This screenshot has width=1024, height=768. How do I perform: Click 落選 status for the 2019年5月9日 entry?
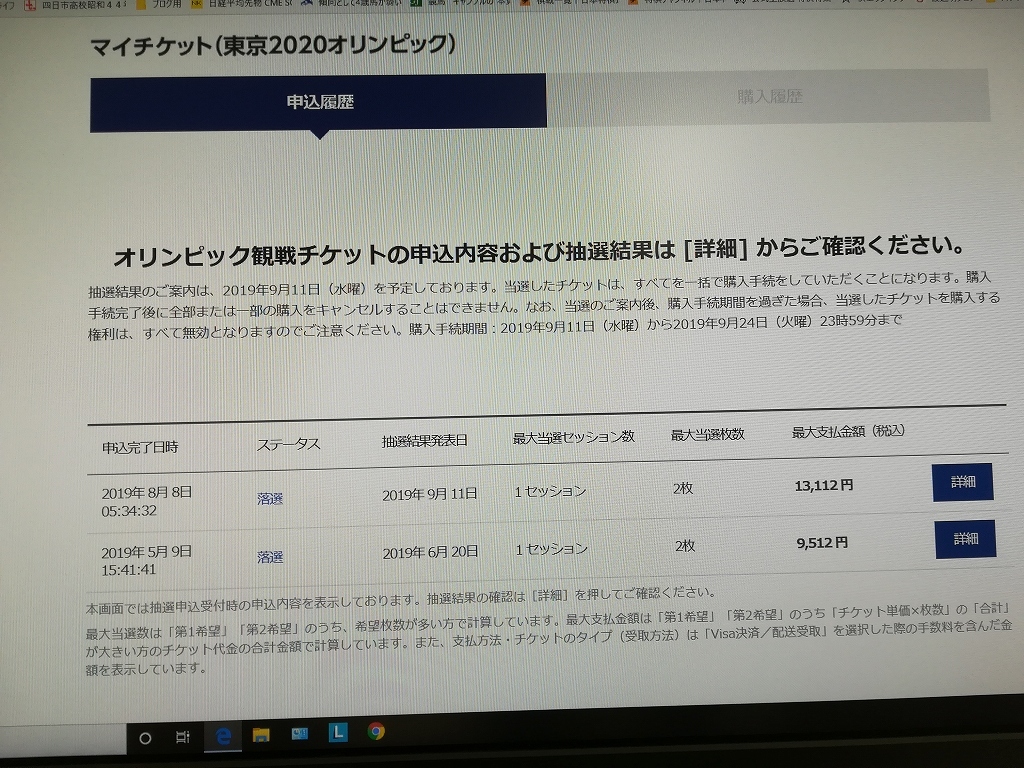click(x=270, y=557)
